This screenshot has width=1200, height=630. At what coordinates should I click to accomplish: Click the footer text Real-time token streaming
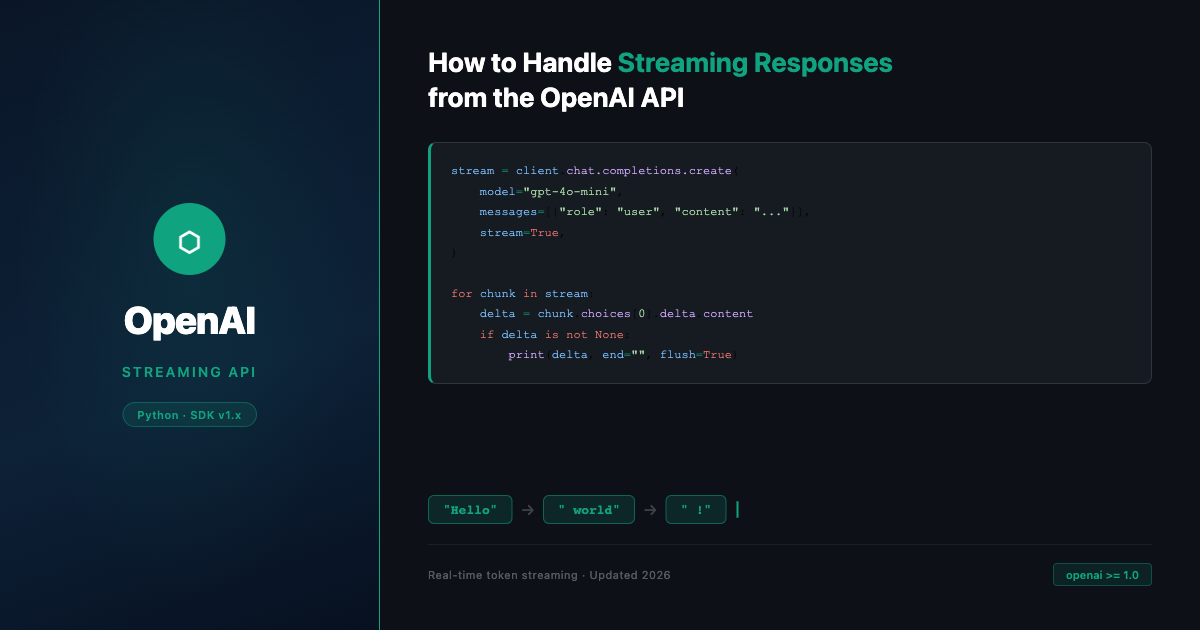coord(503,575)
